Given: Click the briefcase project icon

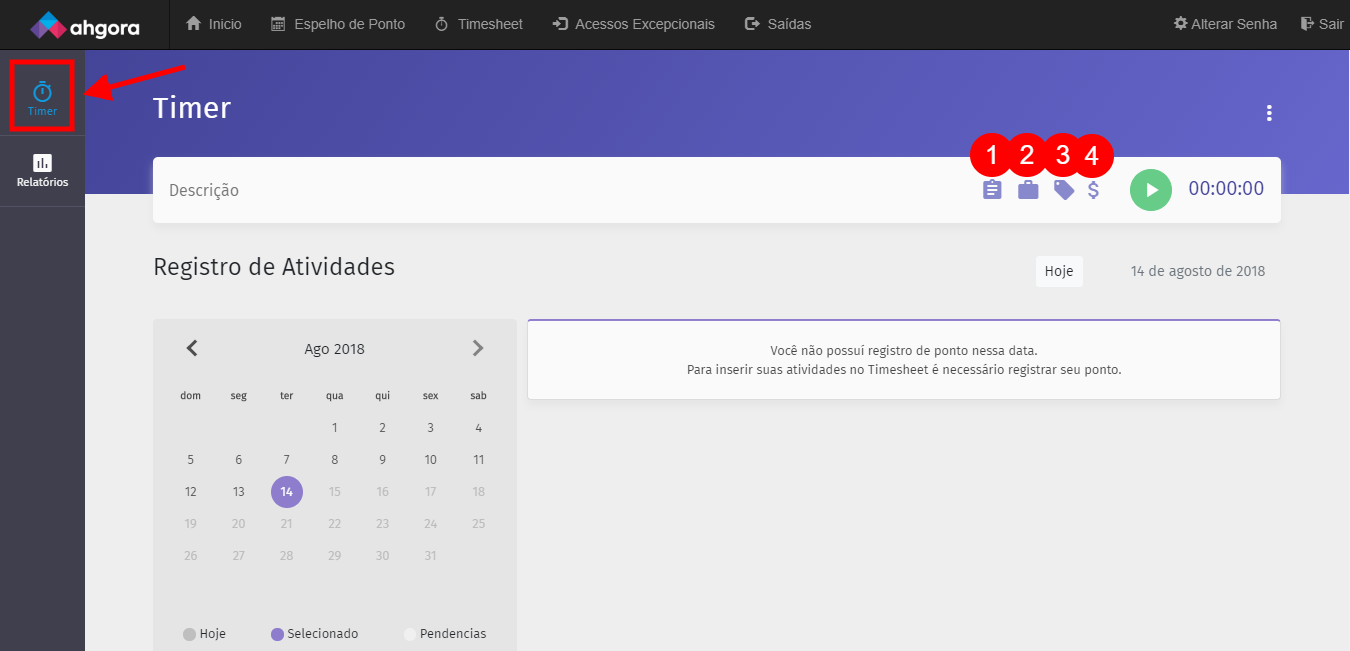Looking at the screenshot, I should (1028, 190).
